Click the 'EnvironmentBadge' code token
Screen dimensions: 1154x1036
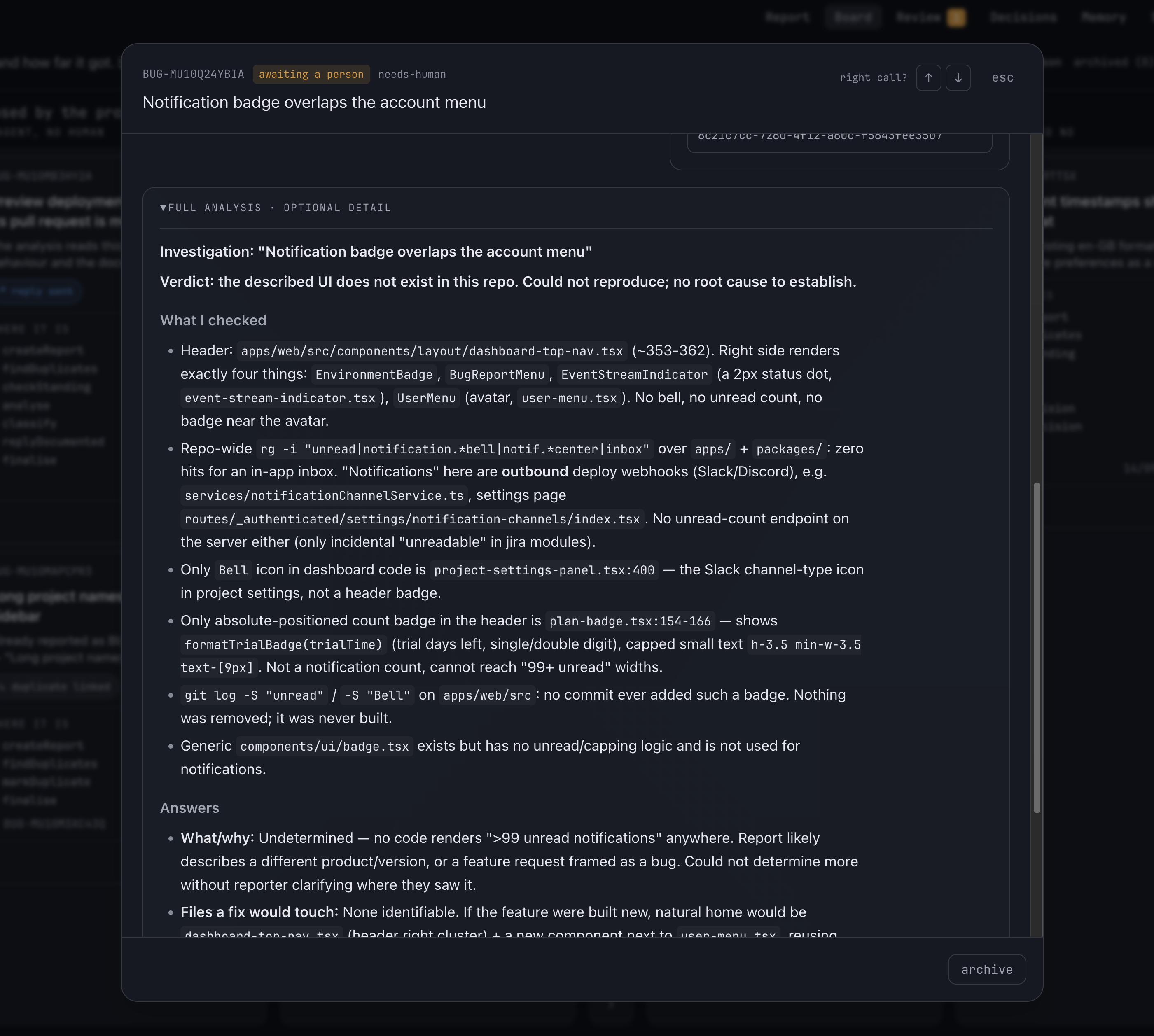[374, 375]
